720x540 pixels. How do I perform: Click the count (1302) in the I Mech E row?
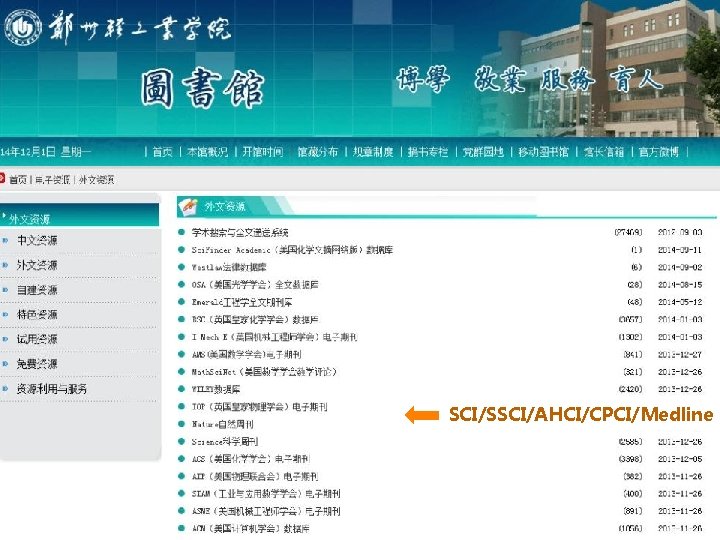coord(630,337)
